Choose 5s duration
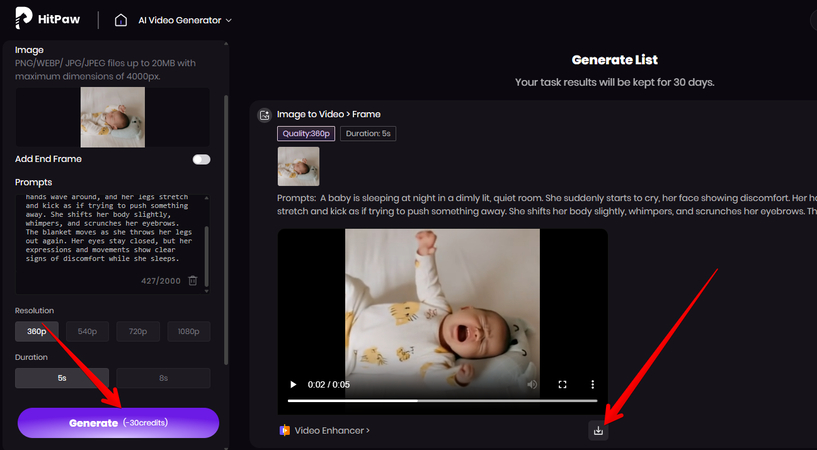 click(x=62, y=378)
